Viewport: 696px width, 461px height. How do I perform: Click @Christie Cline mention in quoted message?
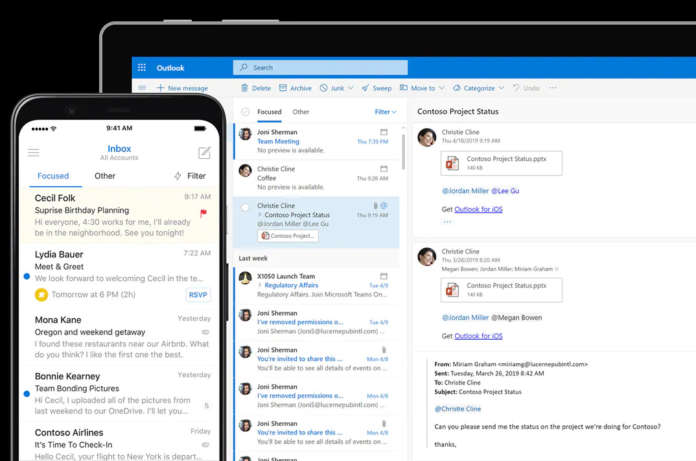pyautogui.click(x=458, y=409)
